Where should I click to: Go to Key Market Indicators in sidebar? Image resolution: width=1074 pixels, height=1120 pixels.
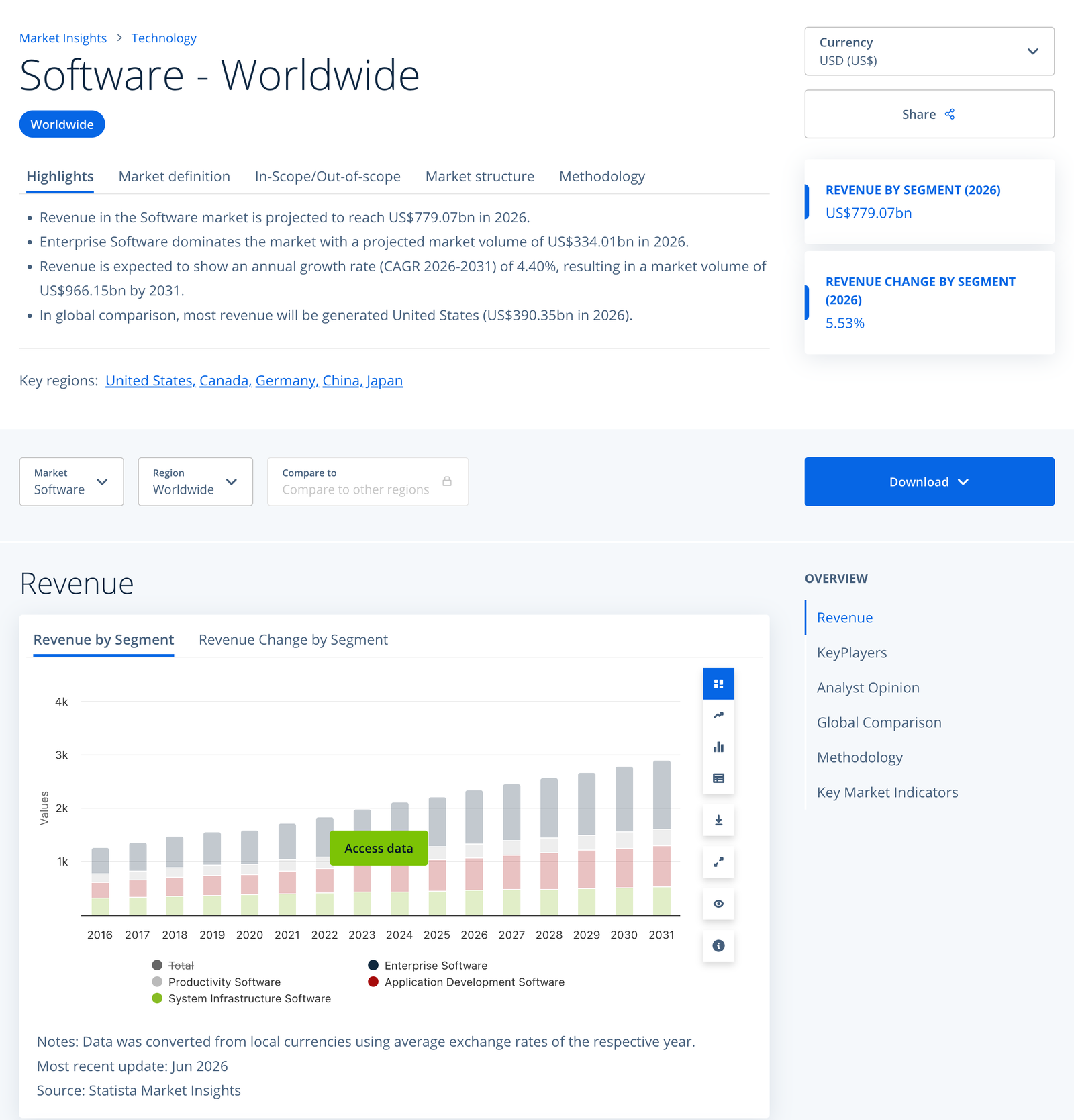click(887, 792)
